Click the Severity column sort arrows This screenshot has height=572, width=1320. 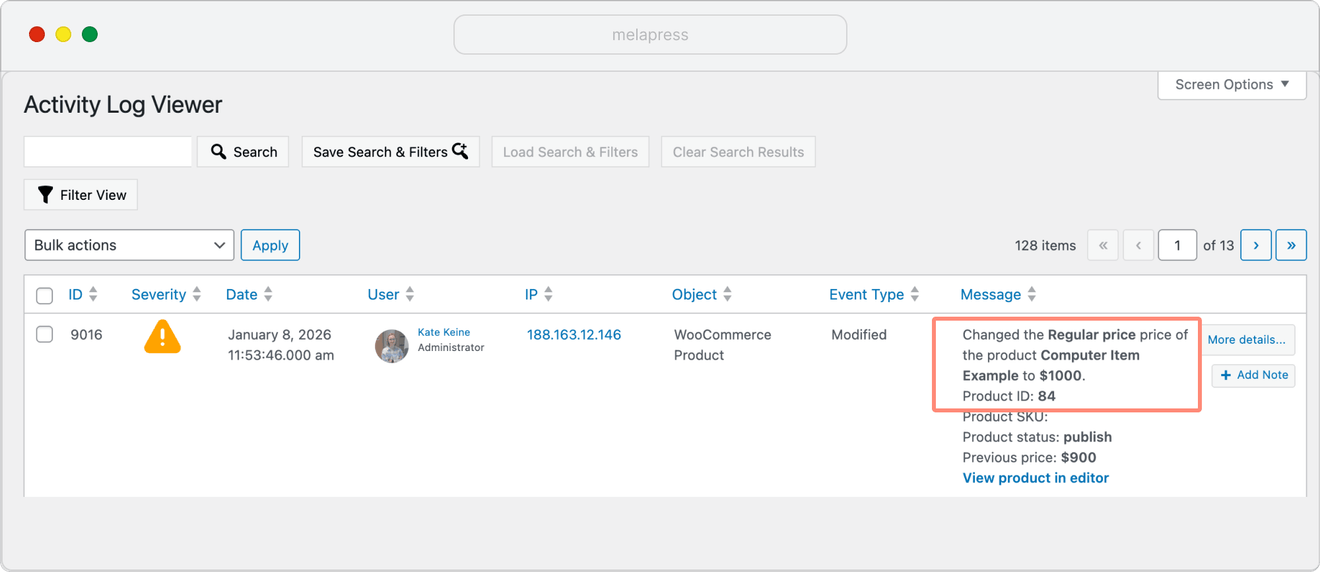pos(197,294)
